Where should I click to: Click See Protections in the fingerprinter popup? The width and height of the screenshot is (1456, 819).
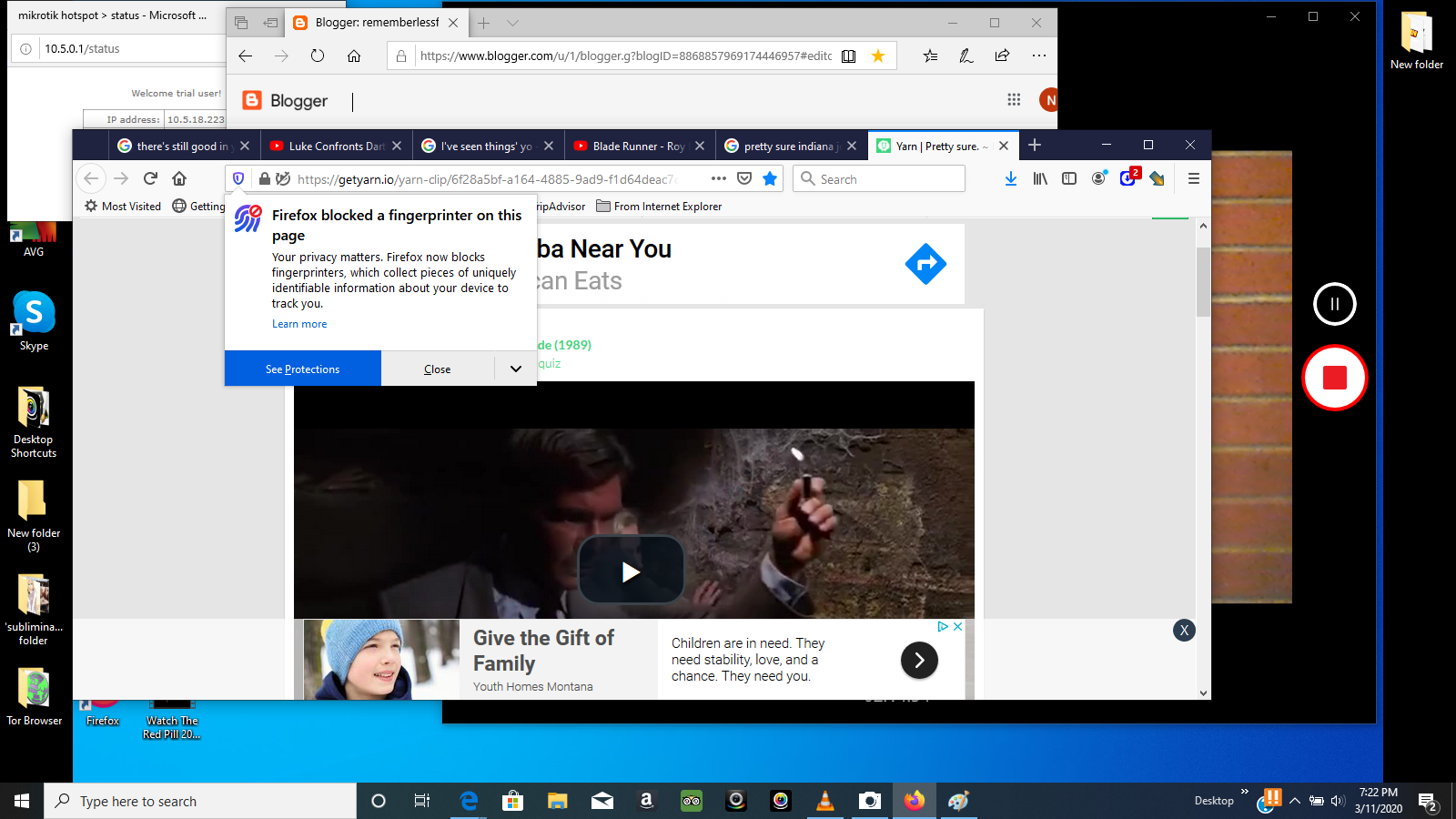coord(303,369)
